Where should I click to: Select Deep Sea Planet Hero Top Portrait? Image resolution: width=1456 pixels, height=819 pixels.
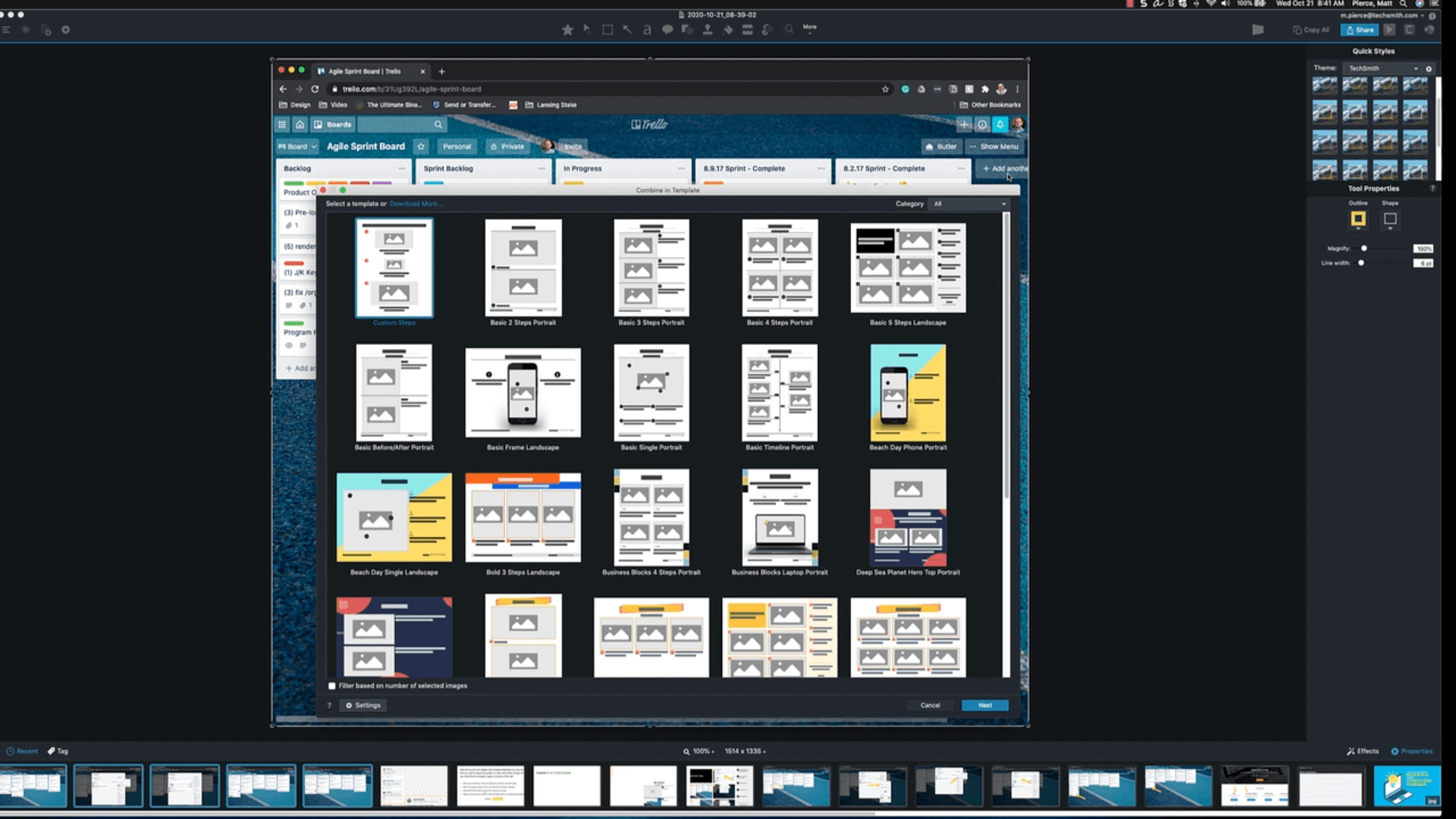click(x=908, y=522)
